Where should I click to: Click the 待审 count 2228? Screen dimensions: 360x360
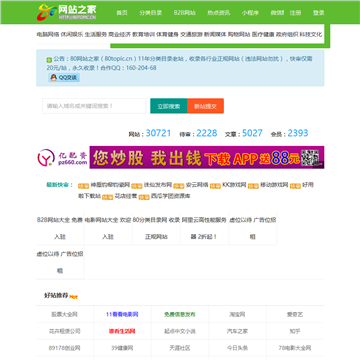click(x=207, y=133)
